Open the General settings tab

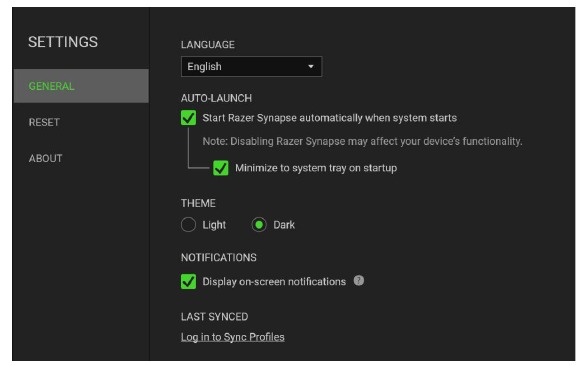pyautogui.click(x=81, y=86)
